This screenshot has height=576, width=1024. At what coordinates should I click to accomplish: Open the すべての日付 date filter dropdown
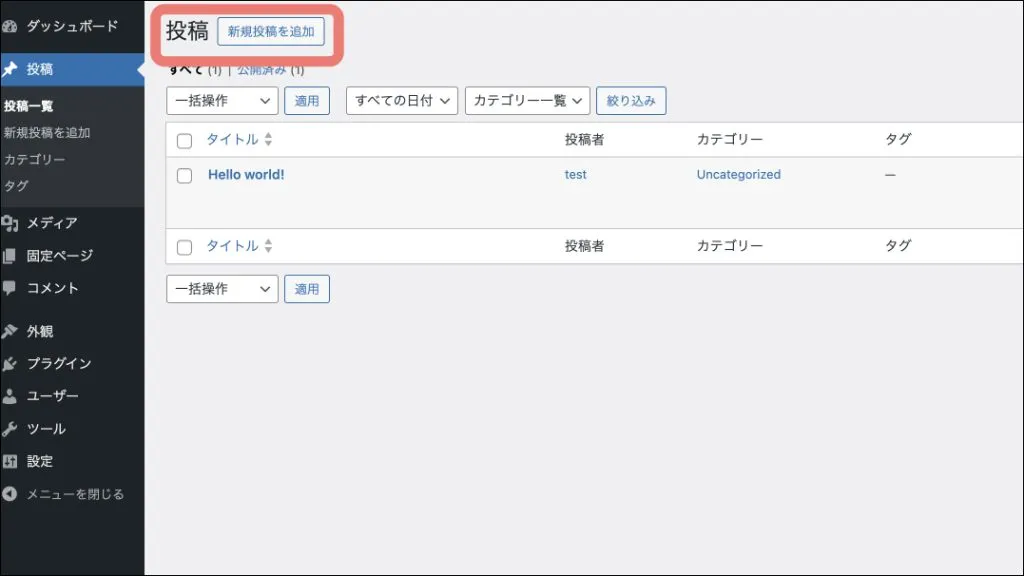point(402,101)
